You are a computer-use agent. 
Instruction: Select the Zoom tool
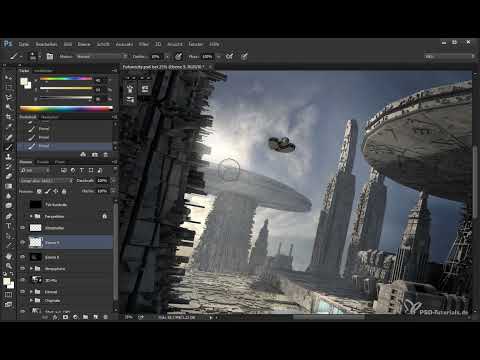(x=9, y=266)
